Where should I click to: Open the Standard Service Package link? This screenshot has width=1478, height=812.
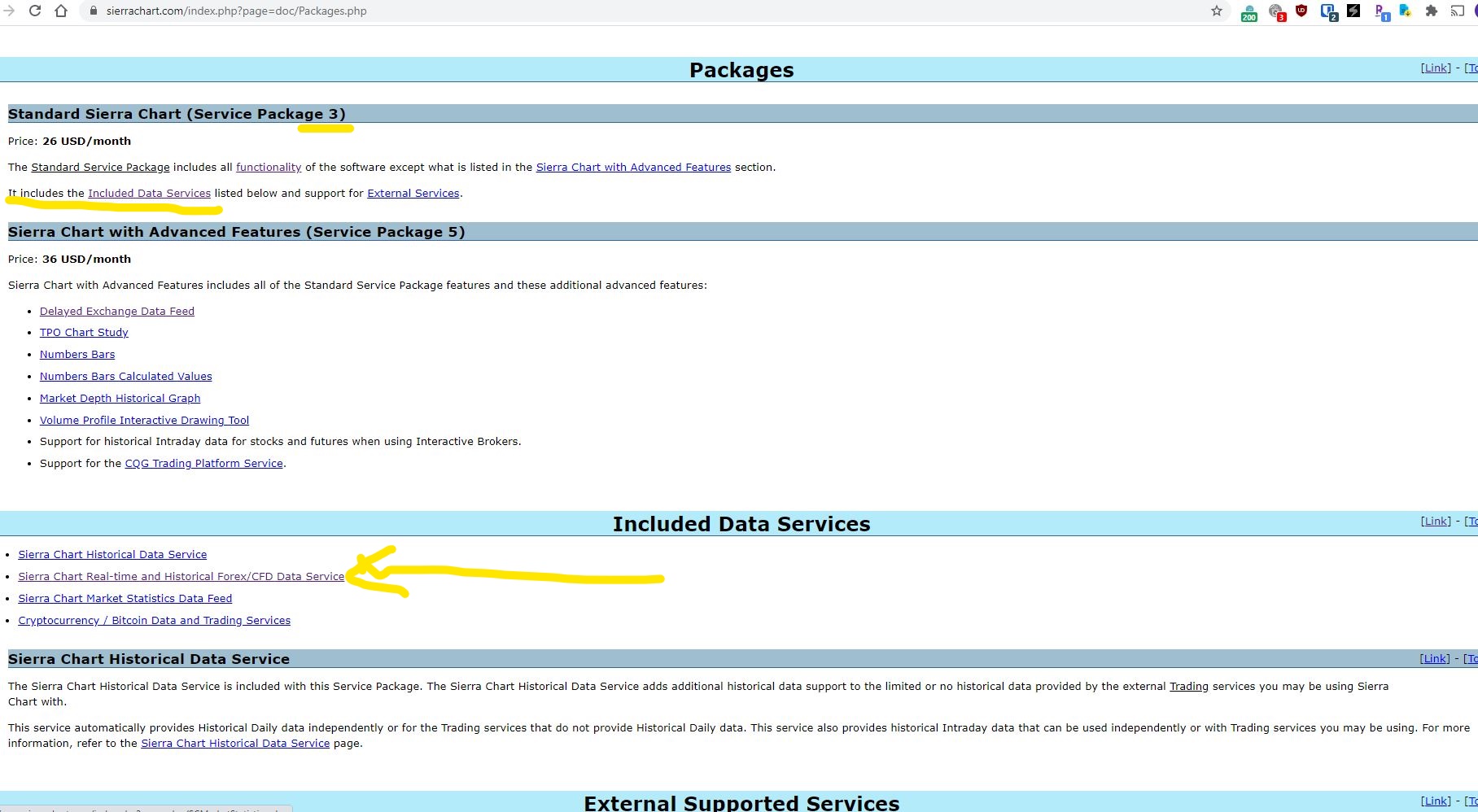[100, 168]
